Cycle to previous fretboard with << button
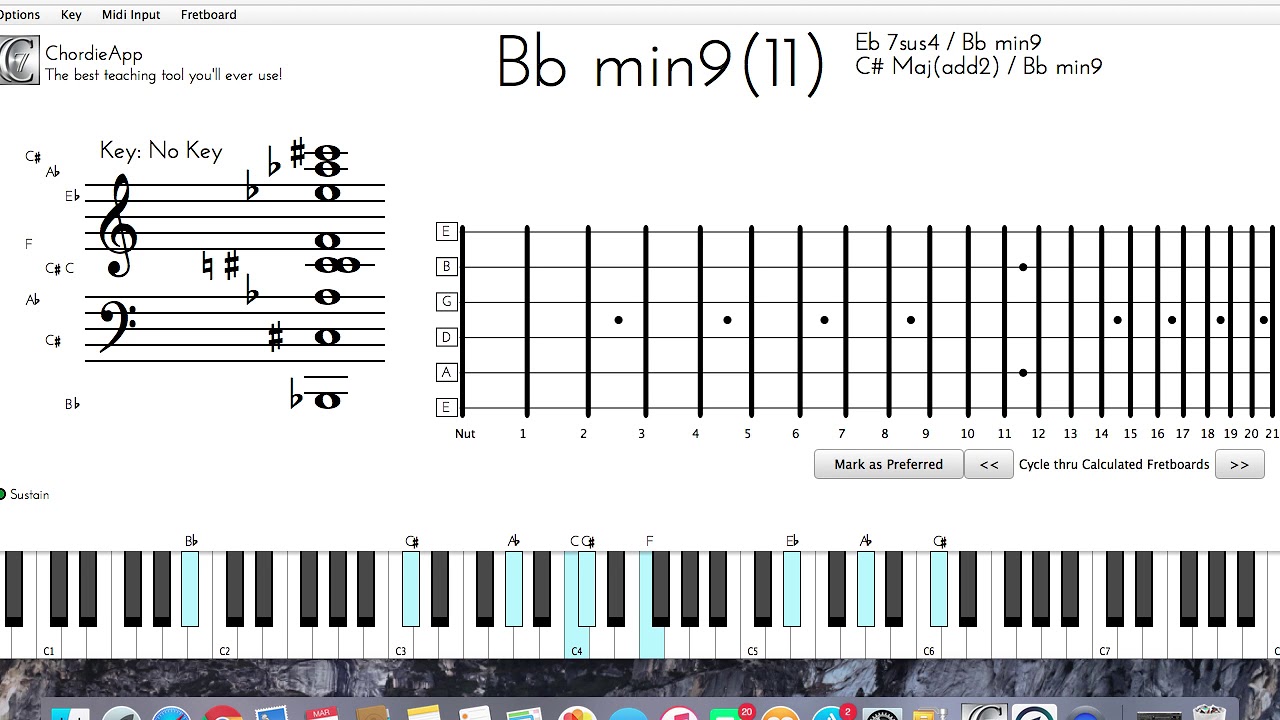This screenshot has height=720, width=1280. (989, 464)
